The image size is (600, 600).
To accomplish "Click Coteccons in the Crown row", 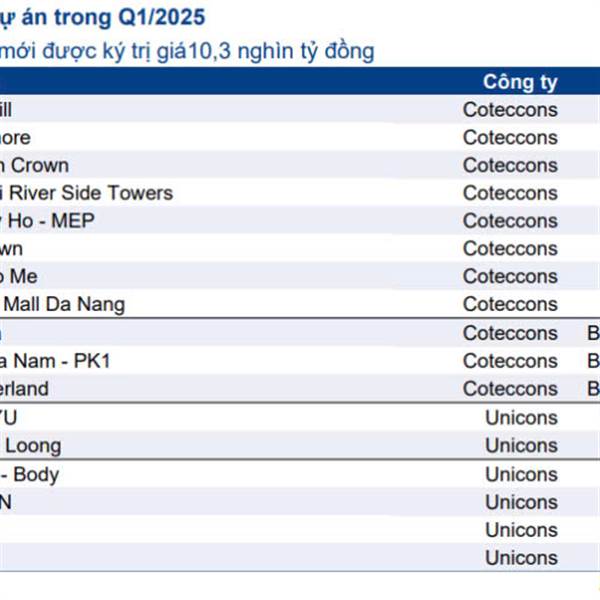I will click(x=510, y=165).
